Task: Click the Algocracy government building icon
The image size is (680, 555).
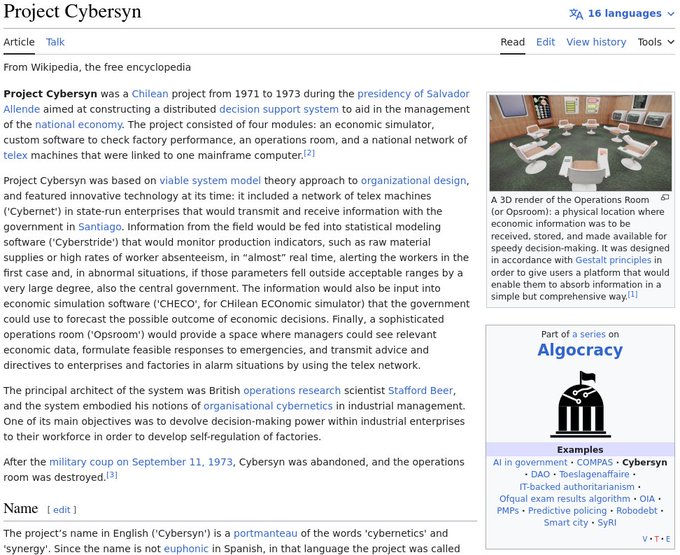Action: click(x=579, y=402)
